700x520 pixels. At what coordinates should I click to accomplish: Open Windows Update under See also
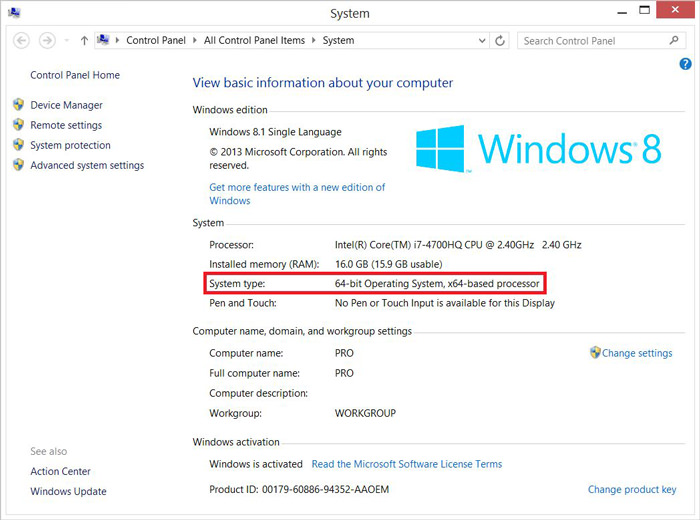point(68,491)
